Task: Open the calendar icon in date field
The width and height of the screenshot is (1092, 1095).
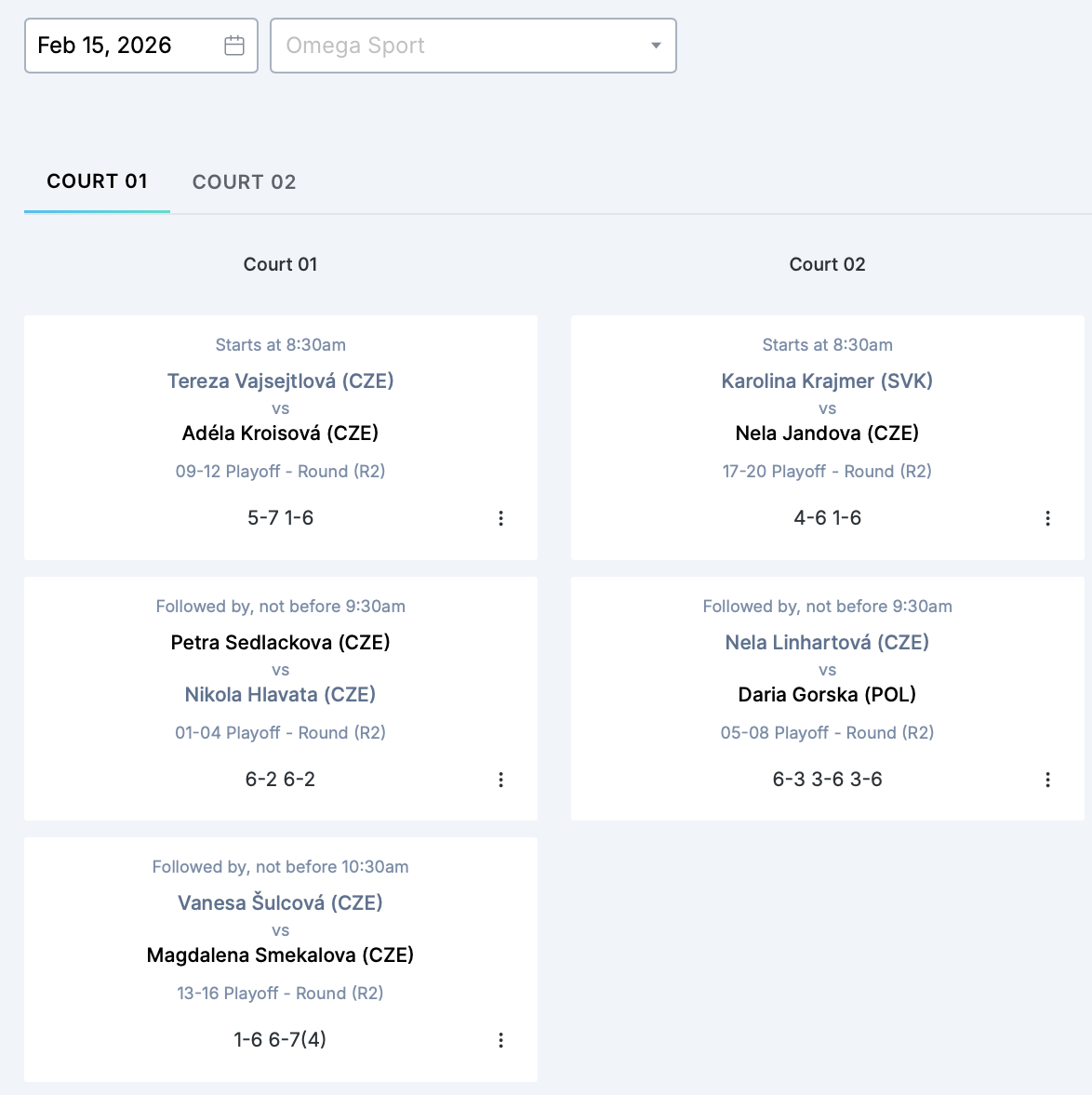Action: coord(234,46)
